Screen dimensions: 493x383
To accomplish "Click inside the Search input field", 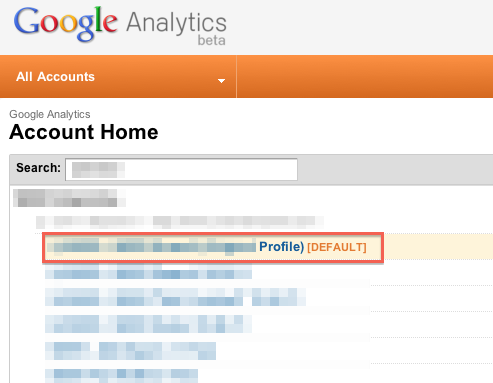I will coord(181,169).
